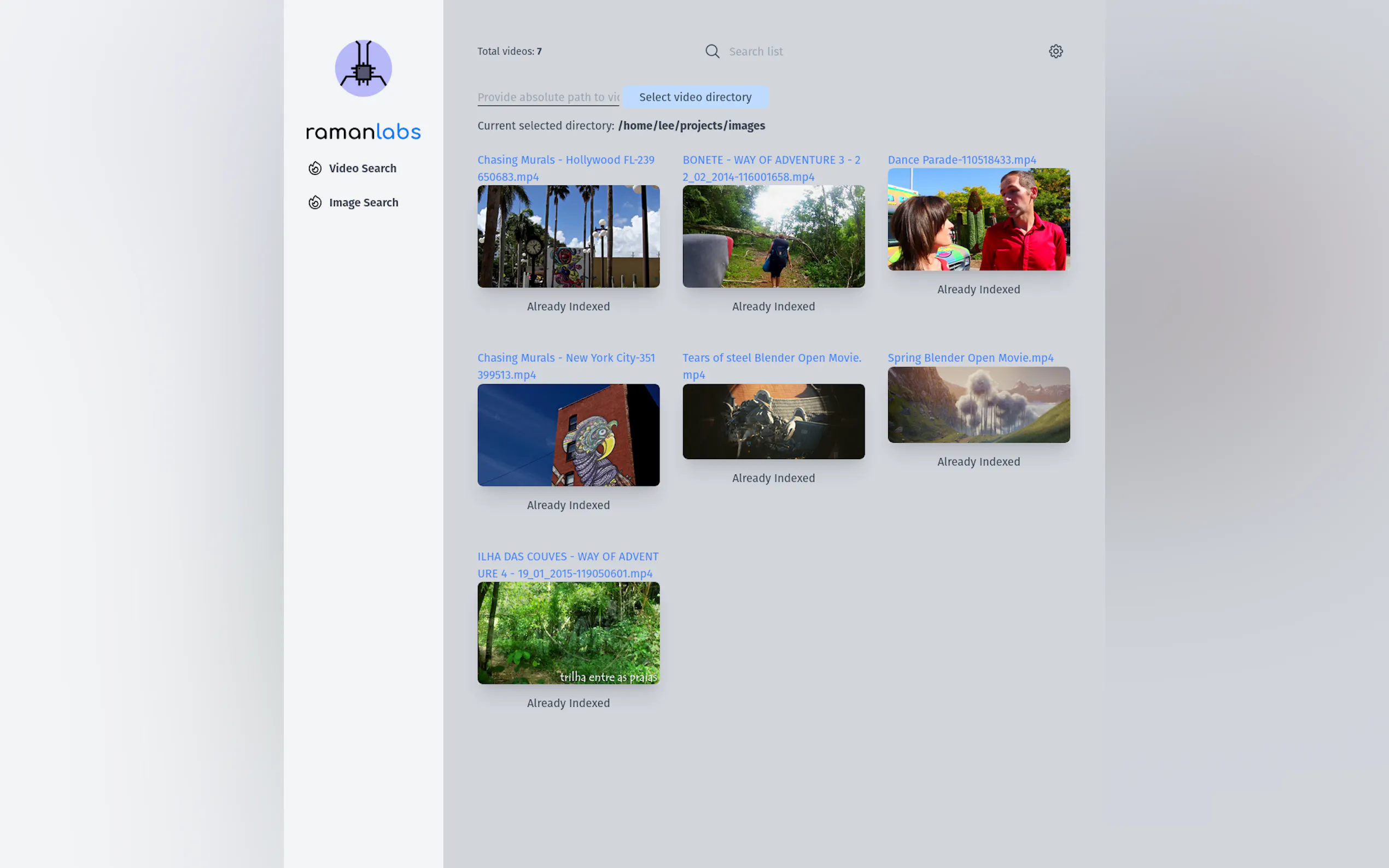Open the Dance Parade-110518433.mp4 link
Image resolution: width=1389 pixels, height=868 pixels.
pos(962,160)
